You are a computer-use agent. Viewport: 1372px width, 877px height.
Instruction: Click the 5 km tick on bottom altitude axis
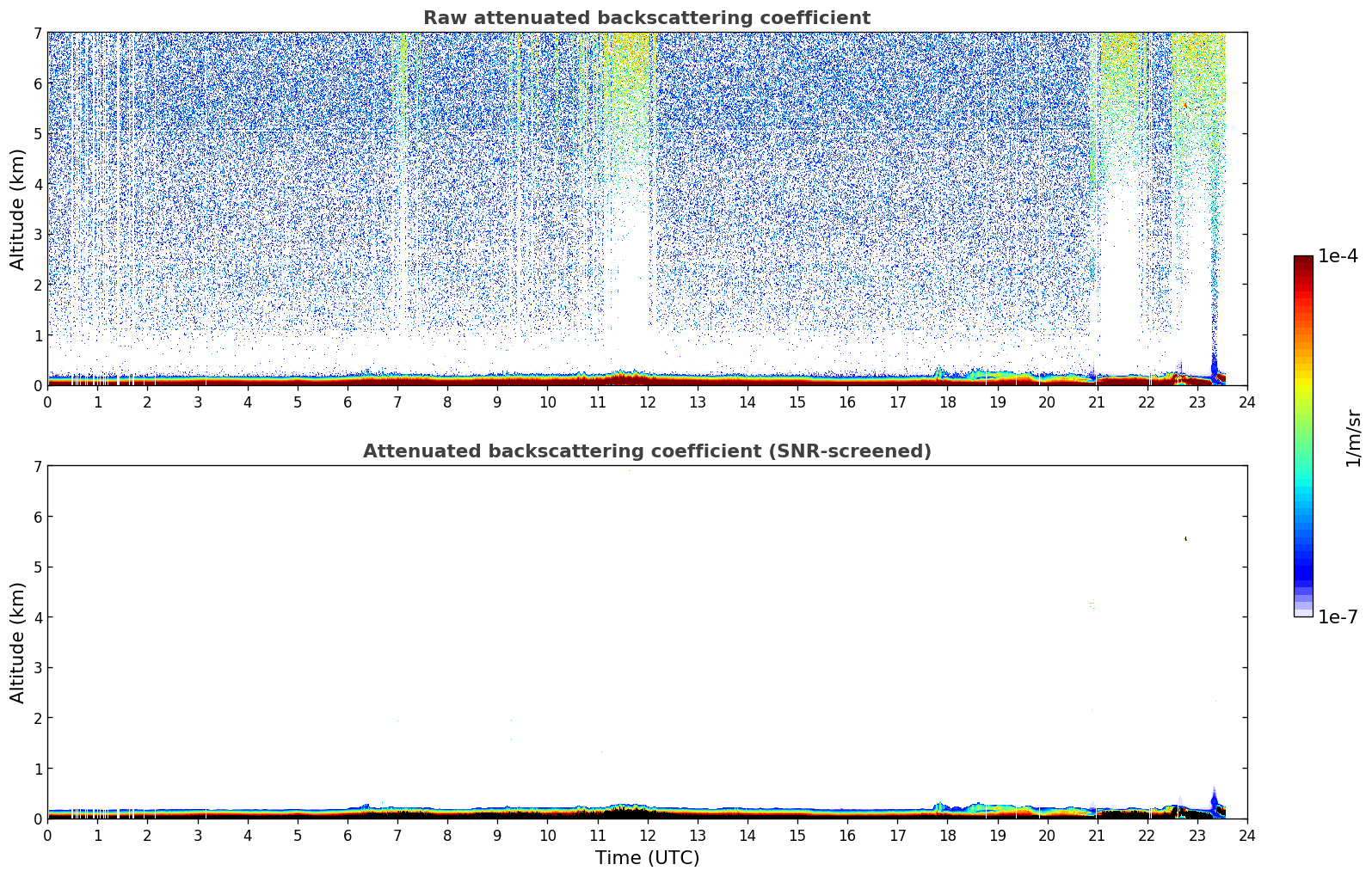(37, 567)
